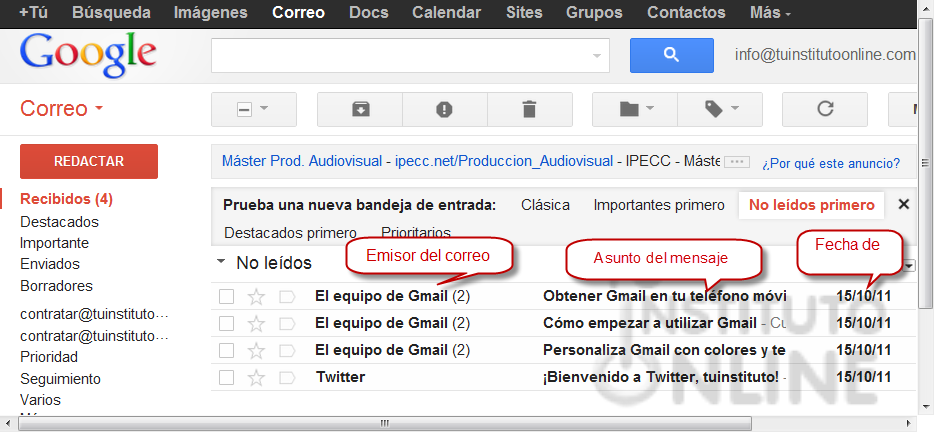Choose the No leídos primero inbox style
Viewport: 934px width, 432px height.
(812, 205)
